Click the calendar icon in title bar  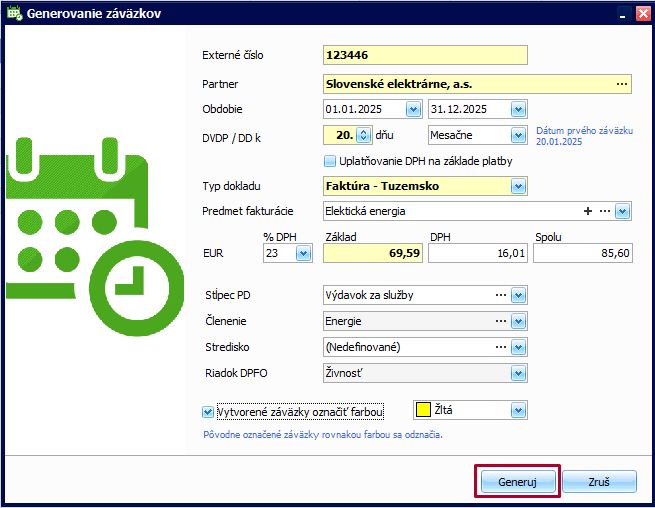[x=12, y=14]
